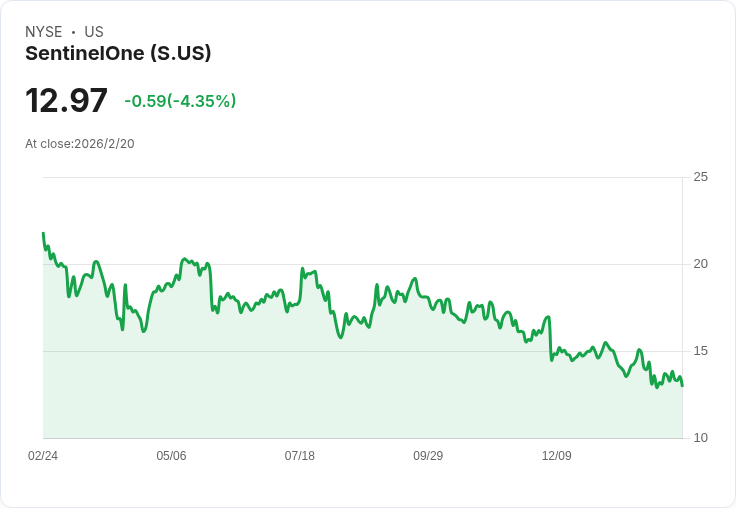Select the 12/09 date on the x-axis
736x508 pixels.
[x=556, y=456]
